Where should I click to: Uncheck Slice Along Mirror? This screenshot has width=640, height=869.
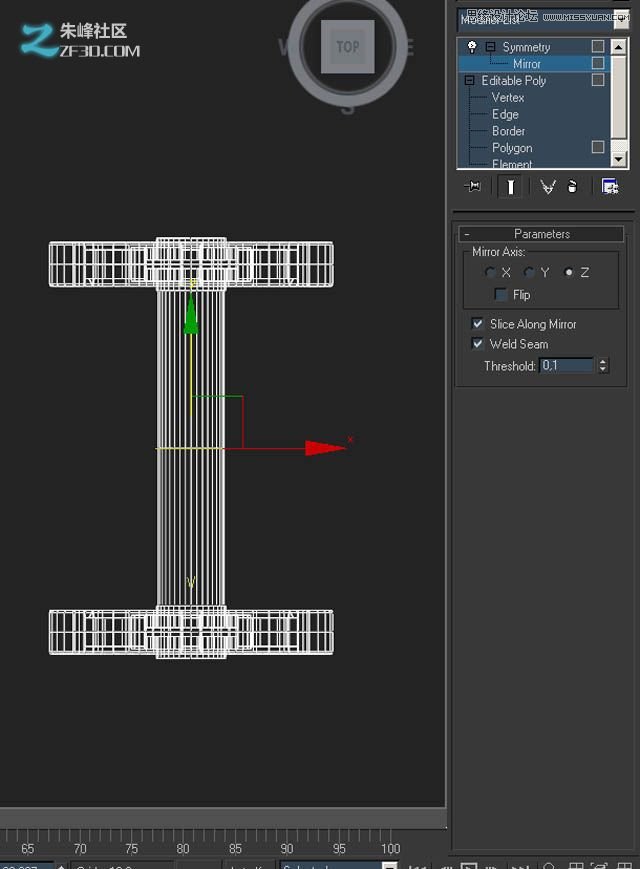click(478, 324)
